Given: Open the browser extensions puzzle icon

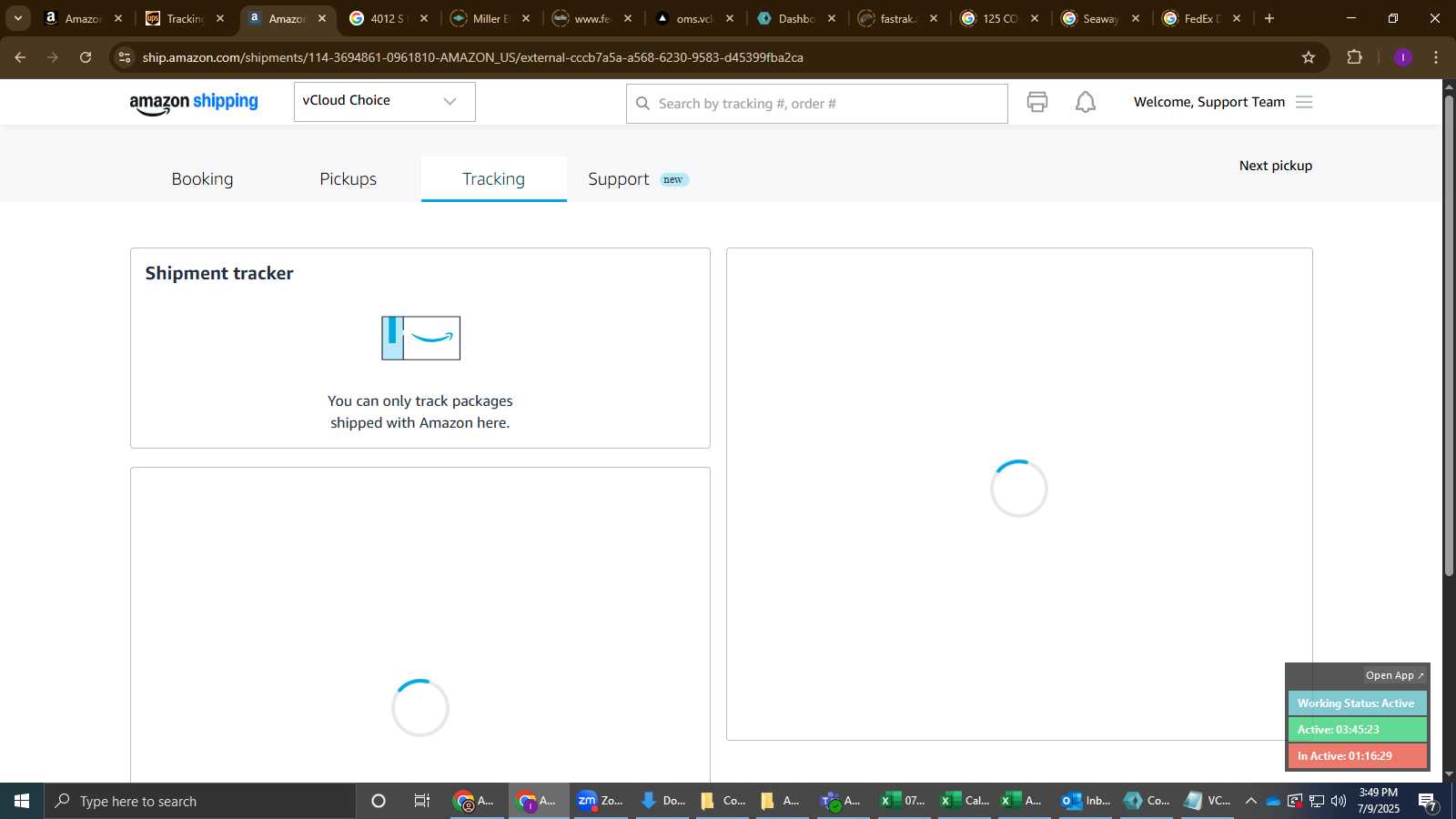Looking at the screenshot, I should pos(1354,57).
